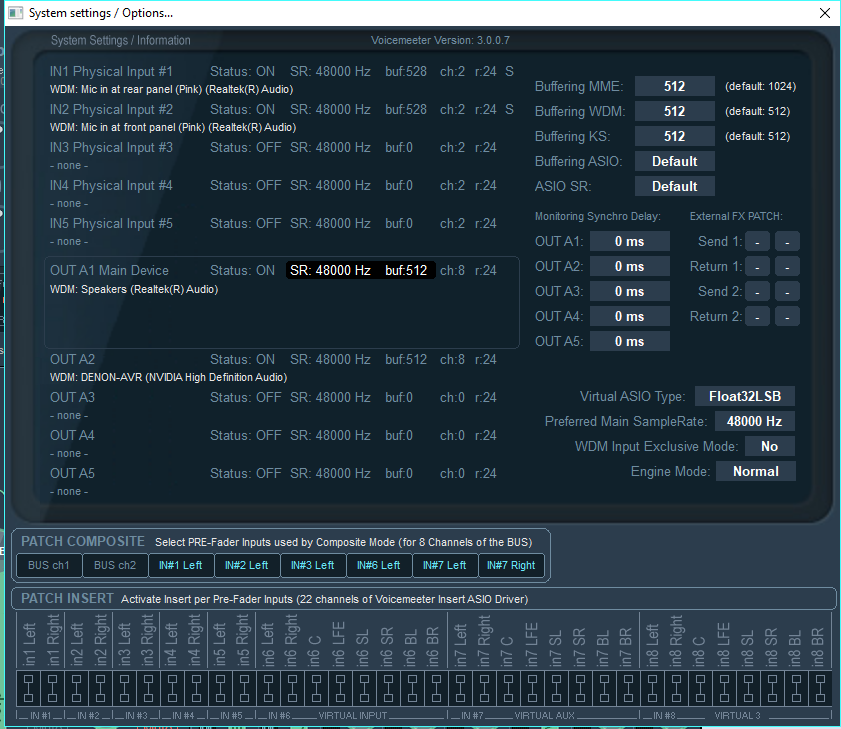Click second Send 1 patch button
841x729 pixels.
pos(787,241)
